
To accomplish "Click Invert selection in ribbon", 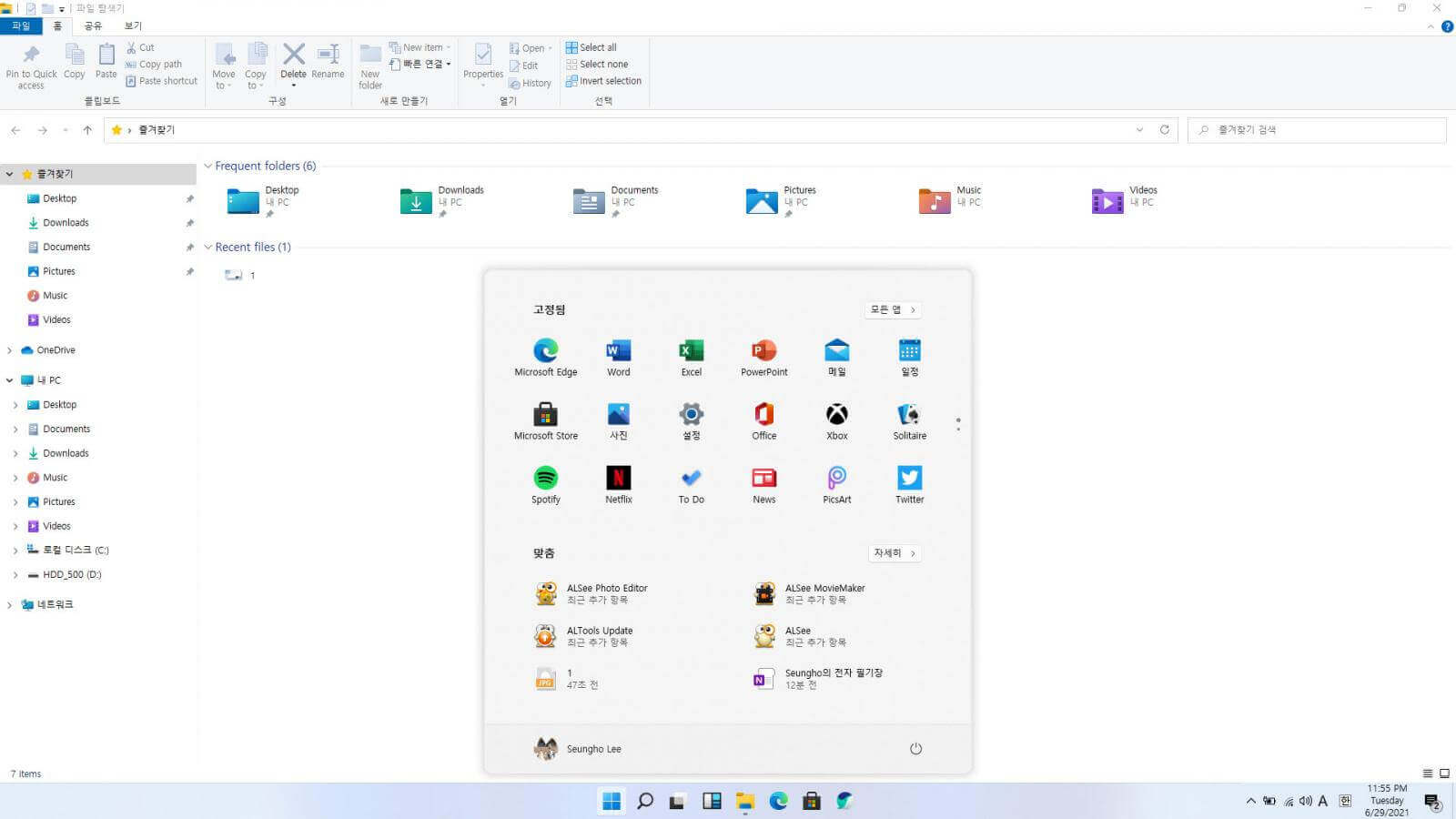I will click(x=603, y=81).
